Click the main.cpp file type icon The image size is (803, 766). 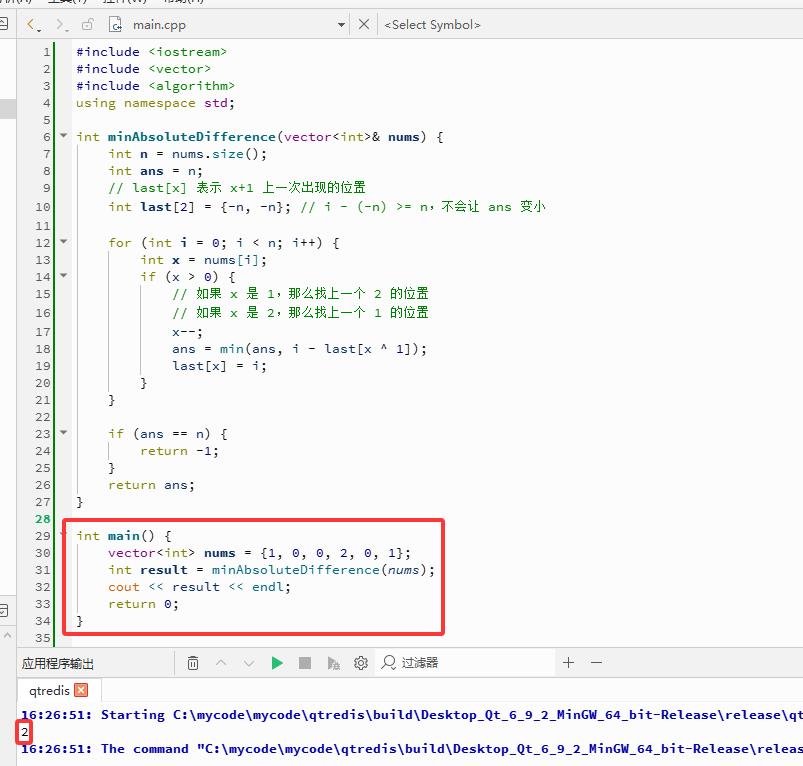click(x=116, y=24)
